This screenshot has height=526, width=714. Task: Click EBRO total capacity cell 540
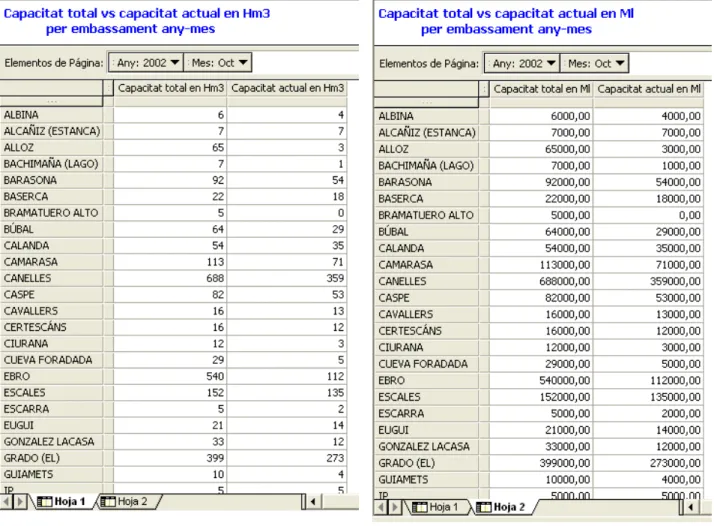[170, 376]
